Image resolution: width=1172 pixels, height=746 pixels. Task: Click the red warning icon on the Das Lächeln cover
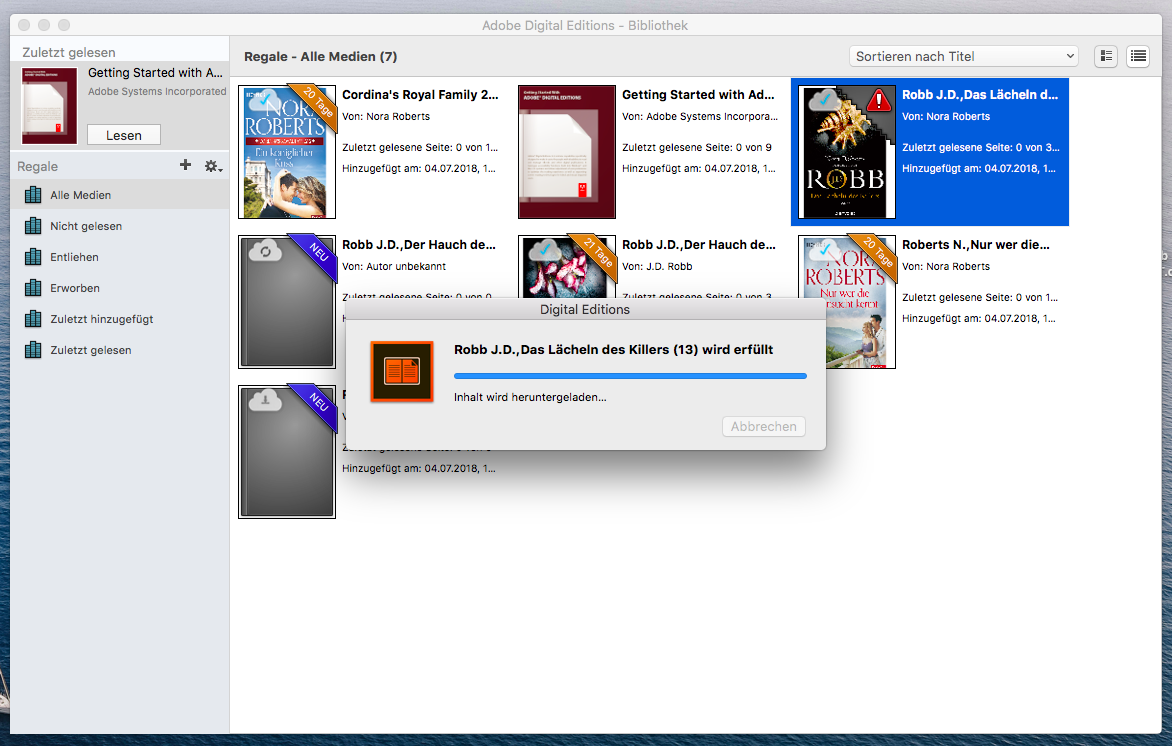pos(879,100)
